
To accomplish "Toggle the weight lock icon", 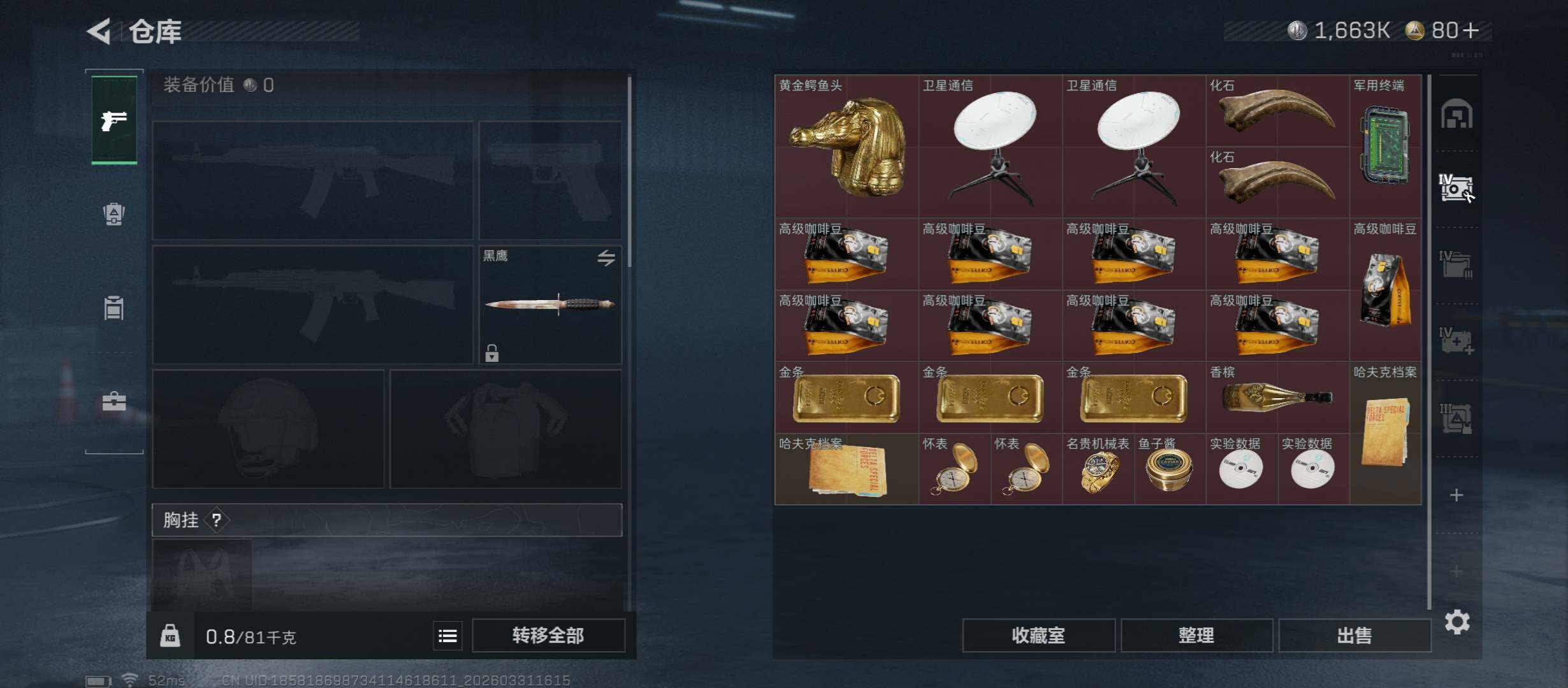I will (x=170, y=636).
